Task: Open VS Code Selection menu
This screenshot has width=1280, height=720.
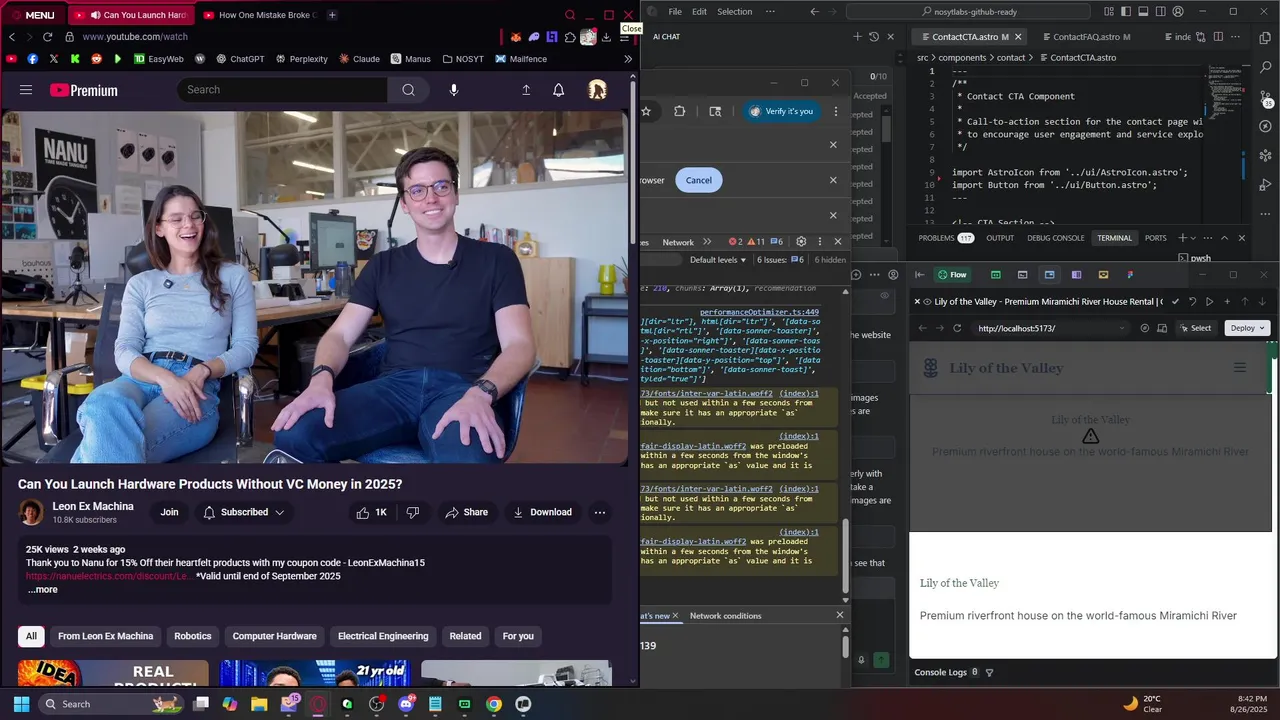Action: pyautogui.click(x=735, y=12)
